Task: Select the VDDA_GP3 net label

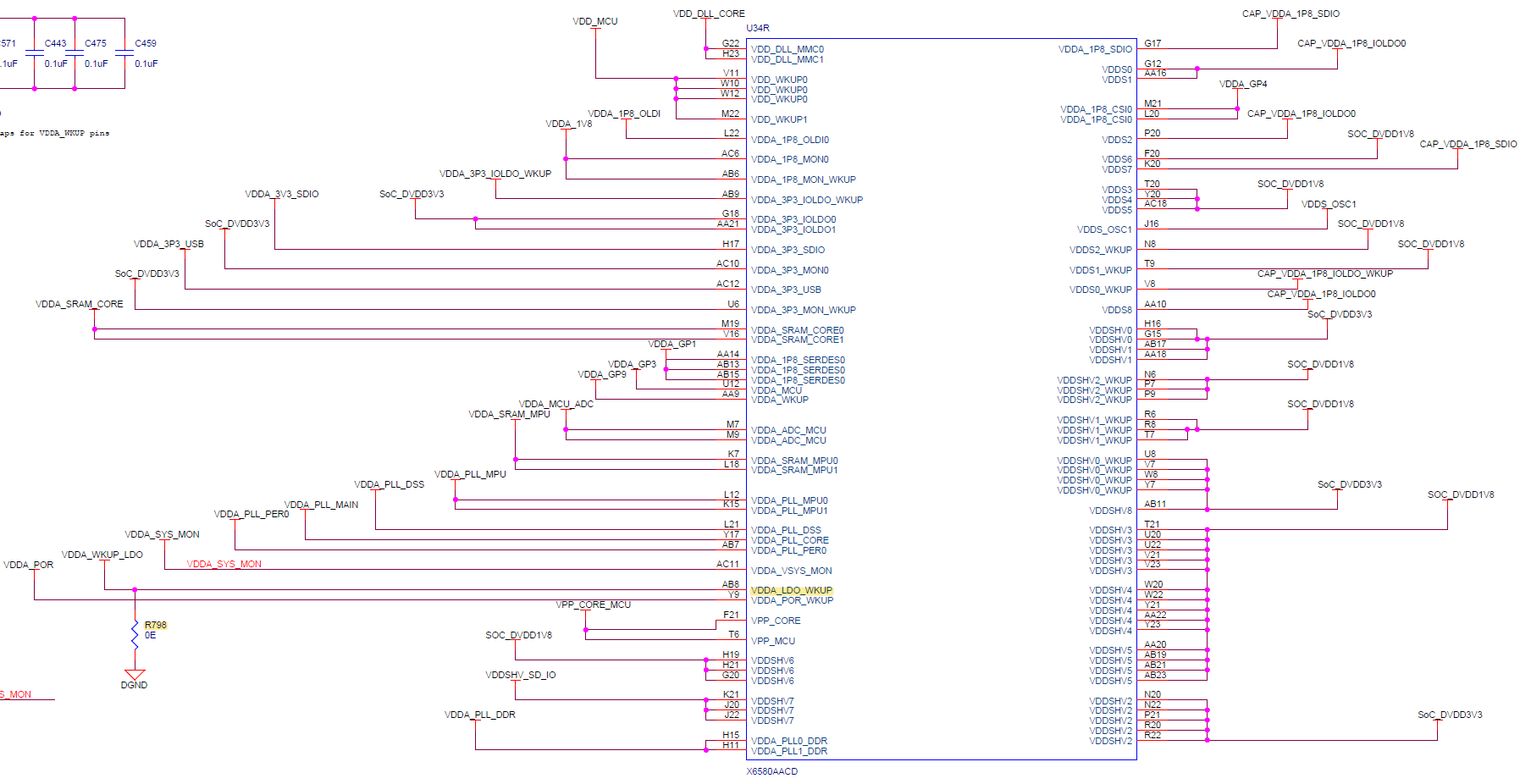Action: tap(633, 364)
